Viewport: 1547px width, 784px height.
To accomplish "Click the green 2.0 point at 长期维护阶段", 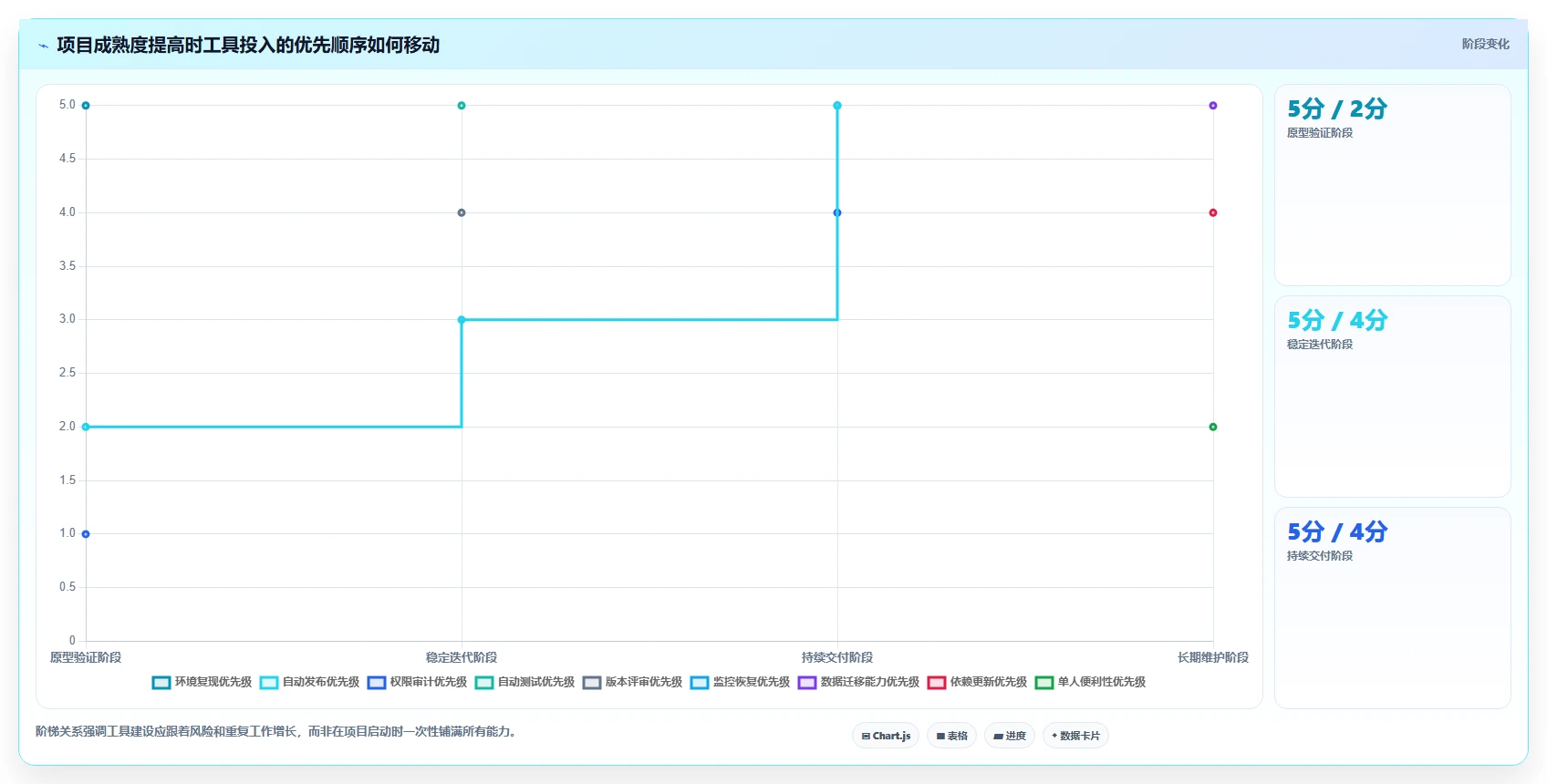I will 1213,427.
